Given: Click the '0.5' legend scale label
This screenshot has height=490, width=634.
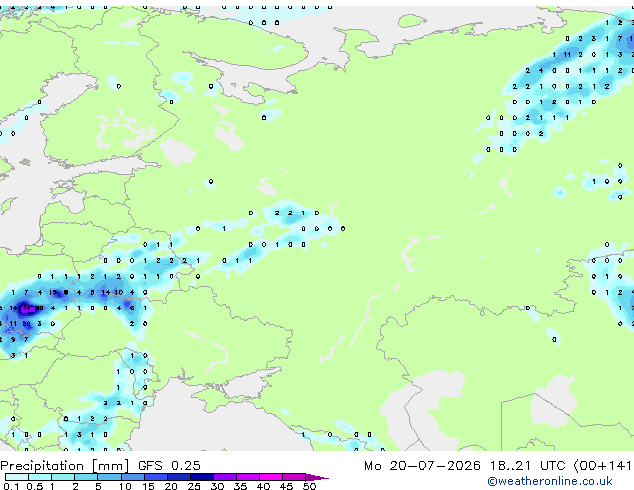Looking at the screenshot, I should [x=35, y=486].
